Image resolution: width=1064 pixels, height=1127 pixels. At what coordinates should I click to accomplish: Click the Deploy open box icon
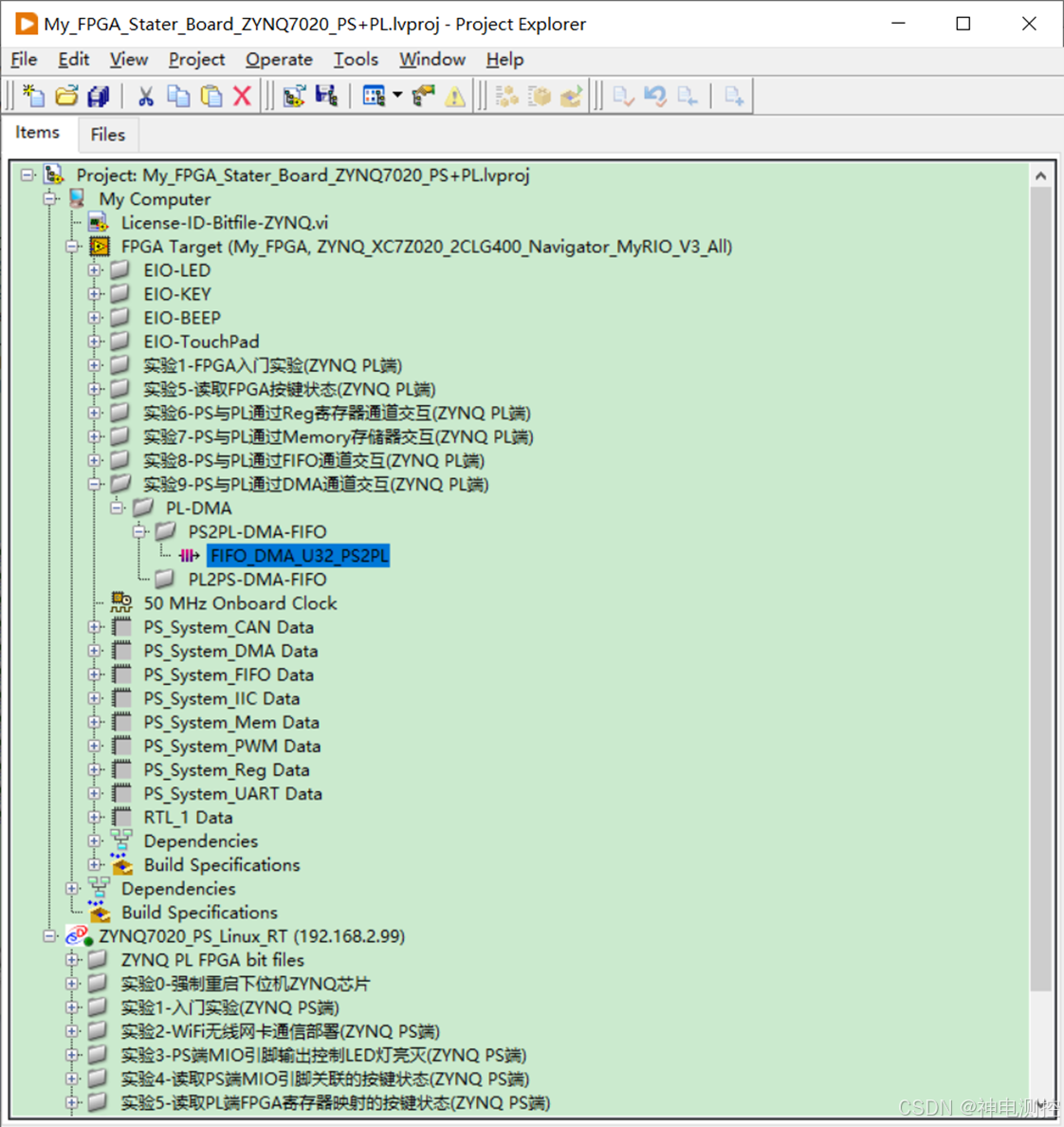tap(571, 96)
